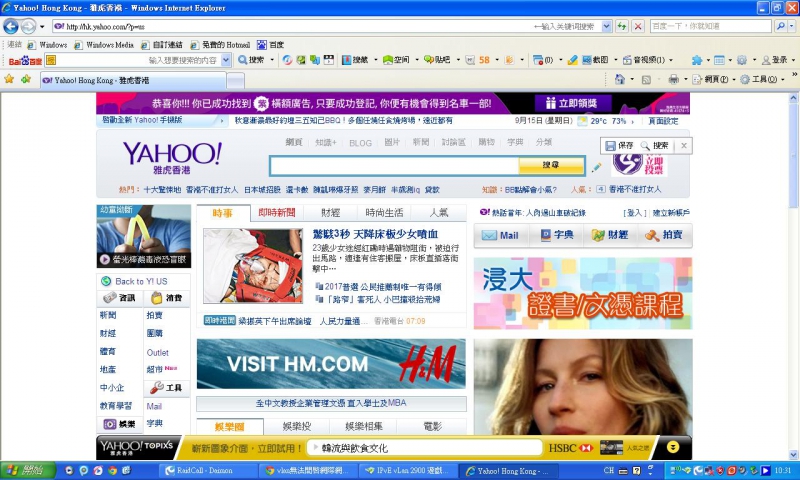Click the injured girl news thumbnail
The width and height of the screenshot is (800, 480).
tap(253, 266)
